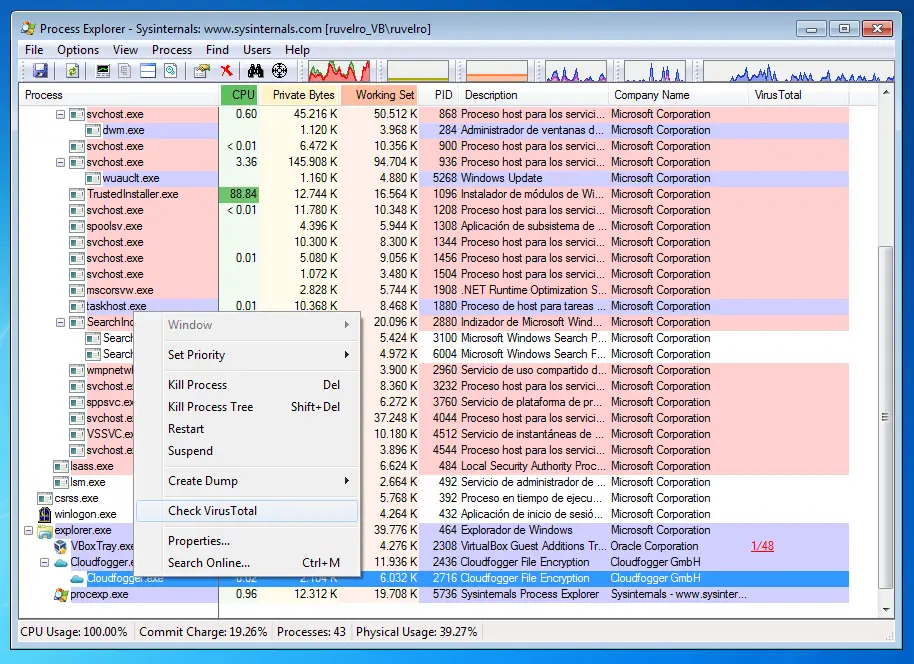This screenshot has height=664, width=914.
Task: Open the 1/48 VirusTotal result link
Action: click(762, 546)
